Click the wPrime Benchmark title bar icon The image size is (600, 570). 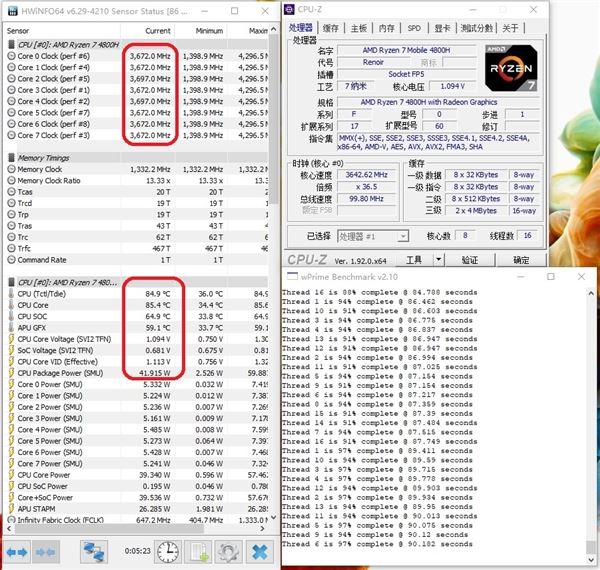[x=292, y=276]
